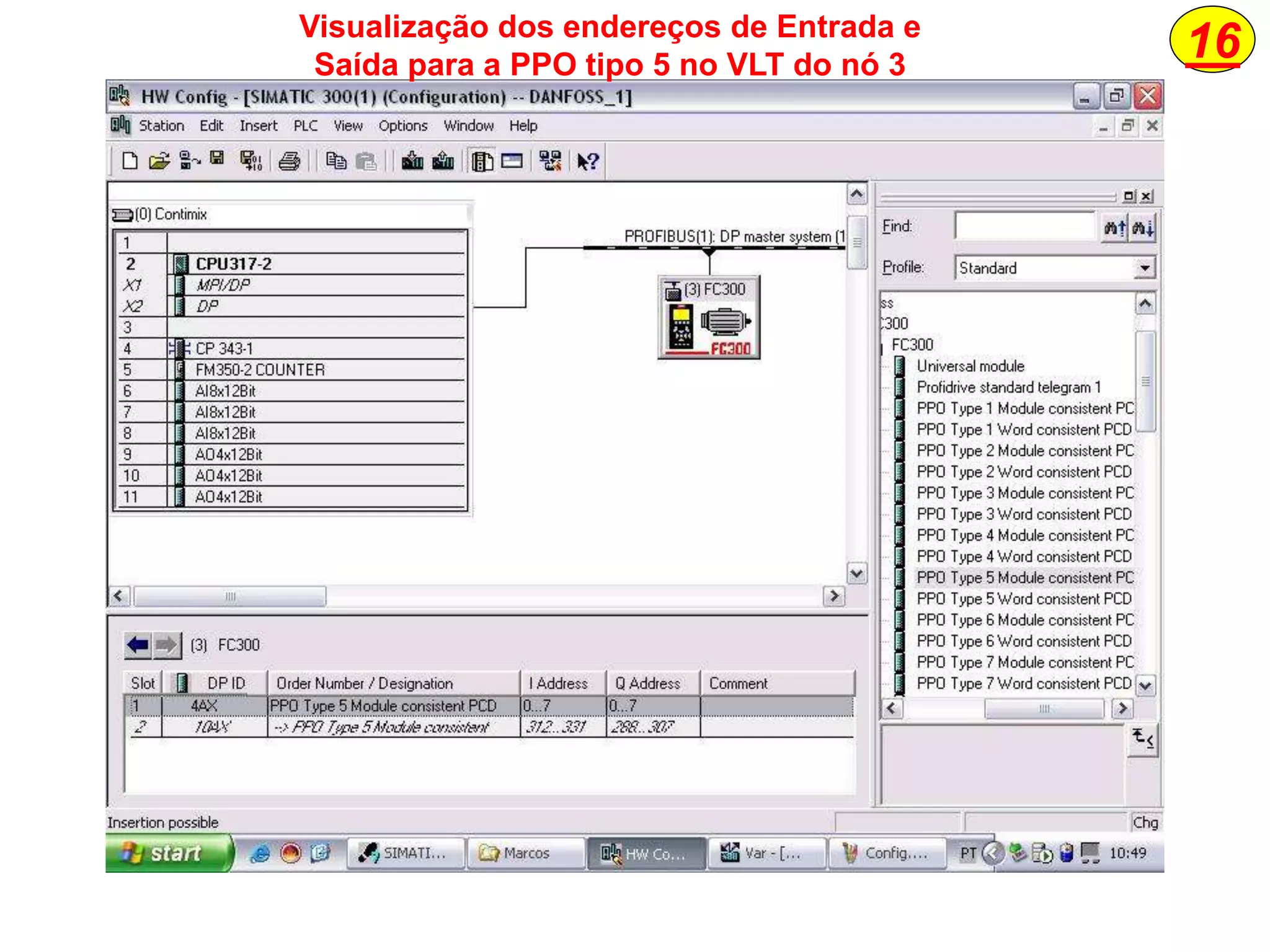The height and width of the screenshot is (952, 1270).
Task: Select slot 1 PPO Type 5 table row
Action: click(489, 706)
